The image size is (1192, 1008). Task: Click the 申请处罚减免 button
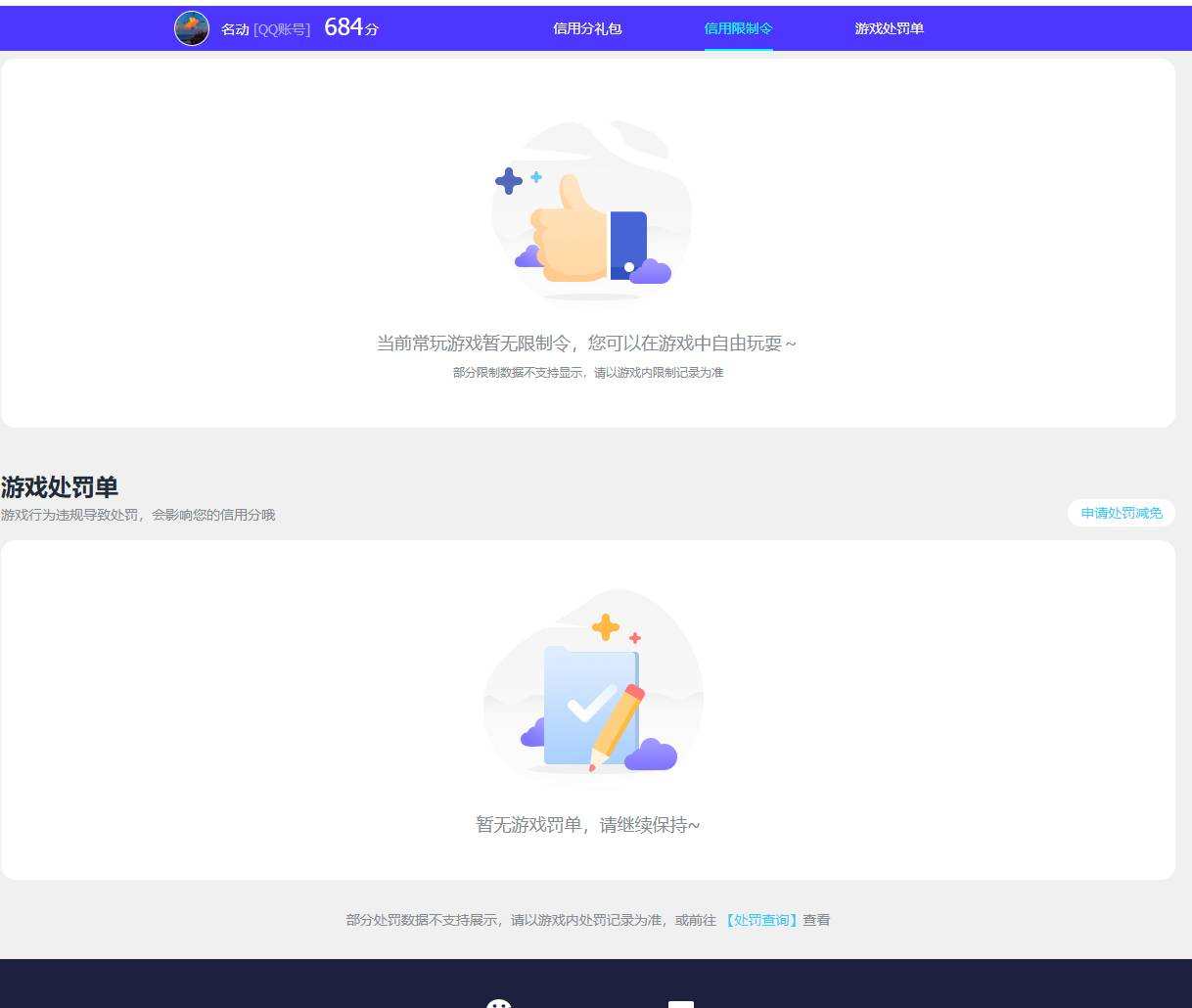pos(1122,513)
